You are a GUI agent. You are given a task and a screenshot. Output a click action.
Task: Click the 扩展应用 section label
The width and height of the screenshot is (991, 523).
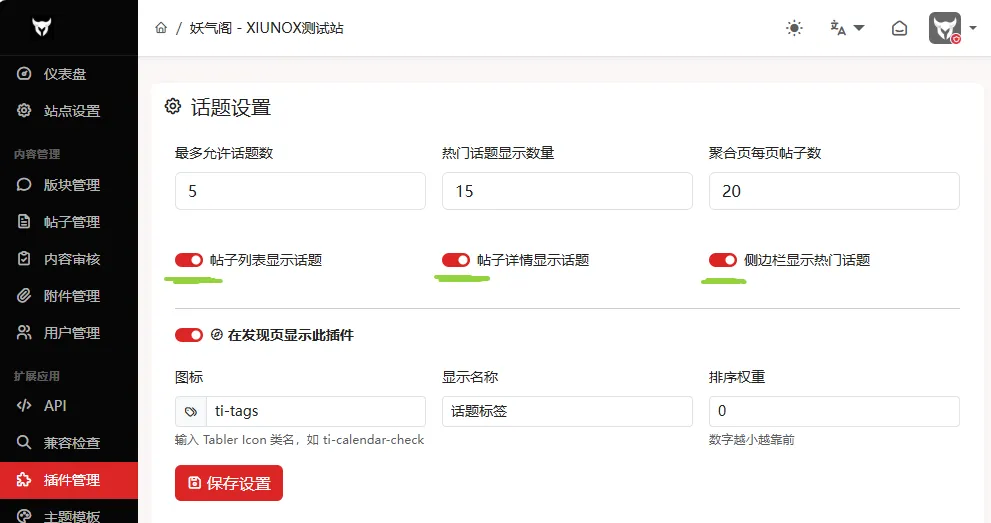(x=37, y=376)
